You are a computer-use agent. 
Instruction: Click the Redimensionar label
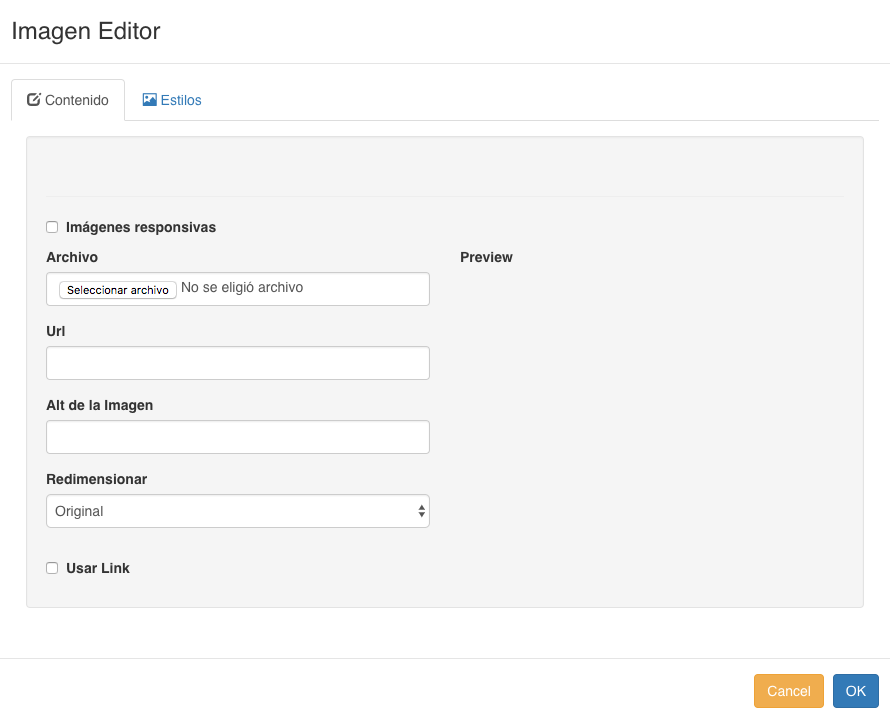[x=96, y=479]
